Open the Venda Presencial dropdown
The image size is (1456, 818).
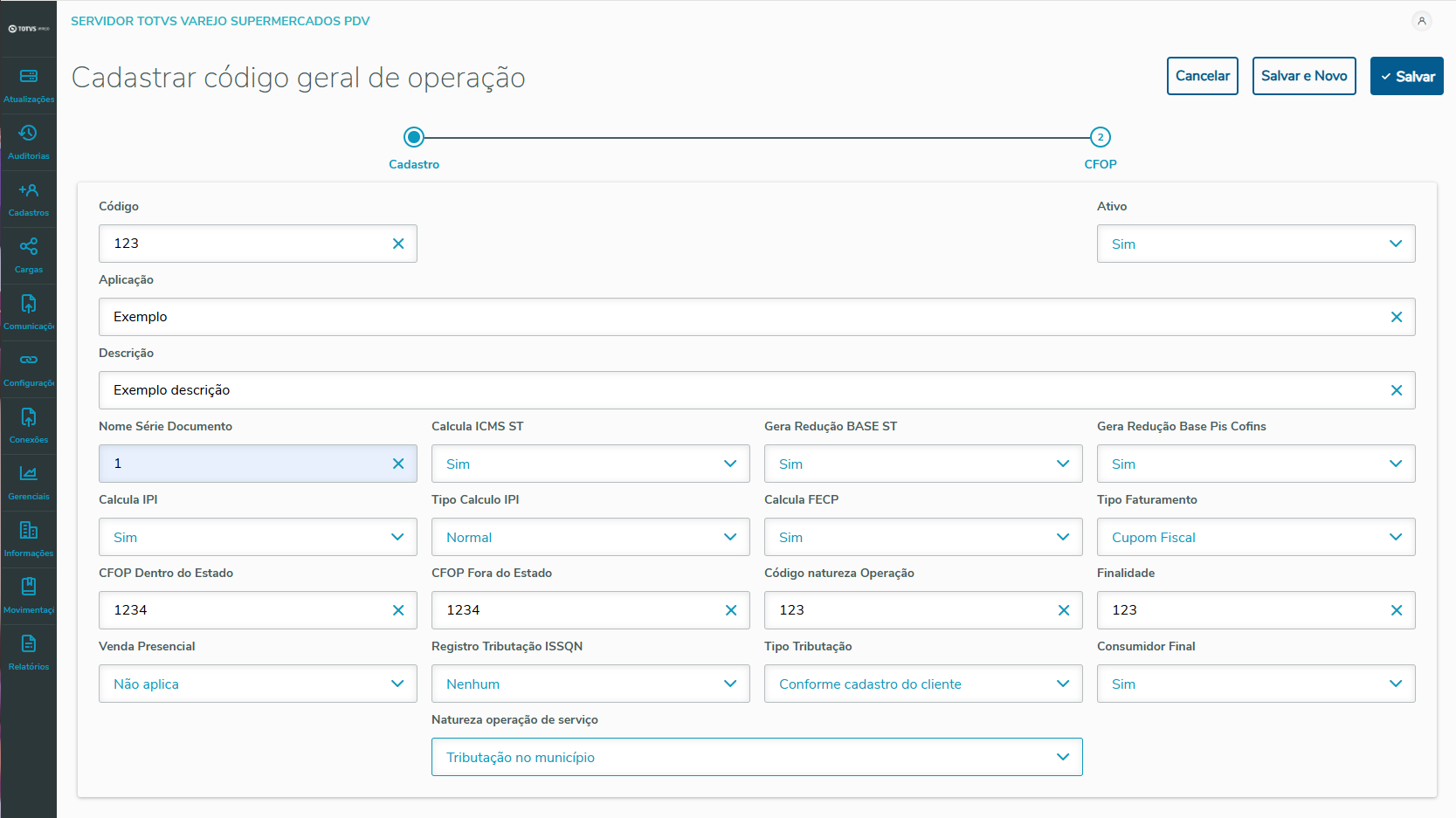pyautogui.click(x=258, y=684)
